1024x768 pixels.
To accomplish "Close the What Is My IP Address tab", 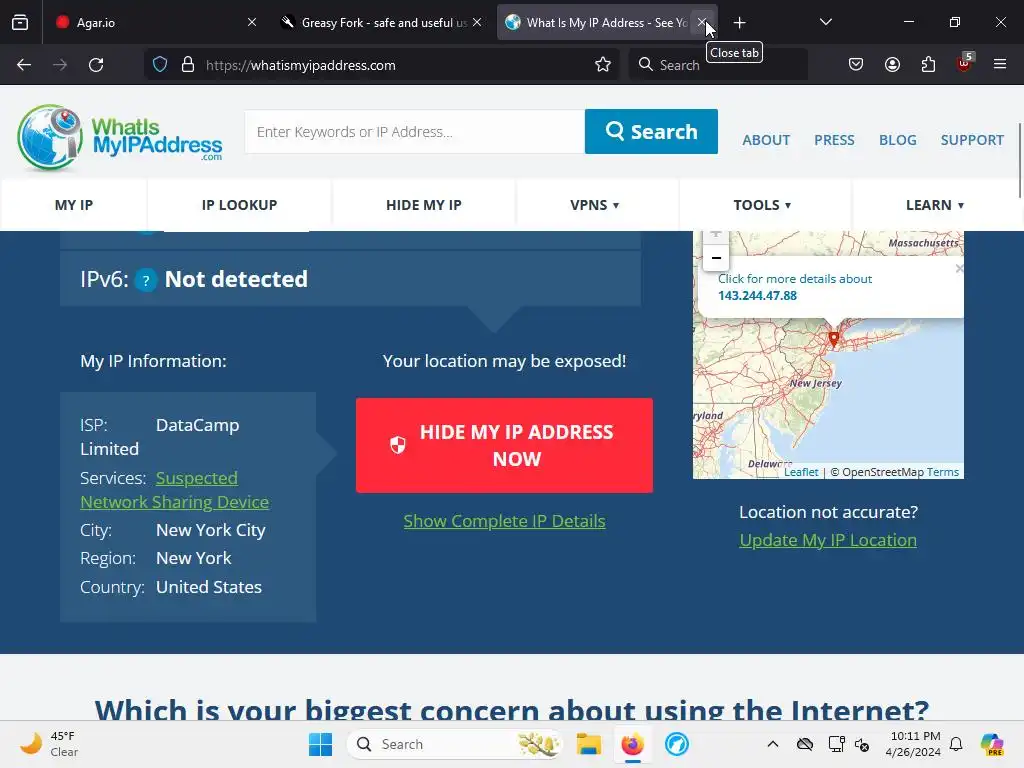I will 702,22.
